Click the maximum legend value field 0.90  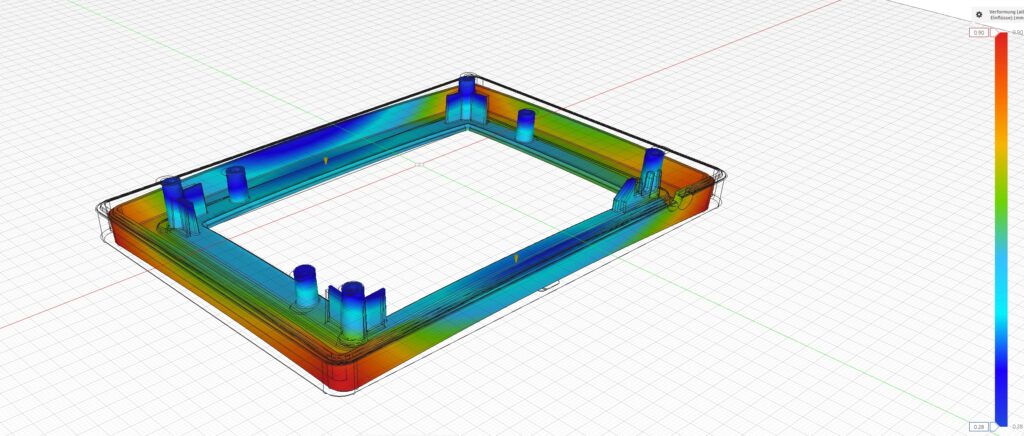(979, 33)
